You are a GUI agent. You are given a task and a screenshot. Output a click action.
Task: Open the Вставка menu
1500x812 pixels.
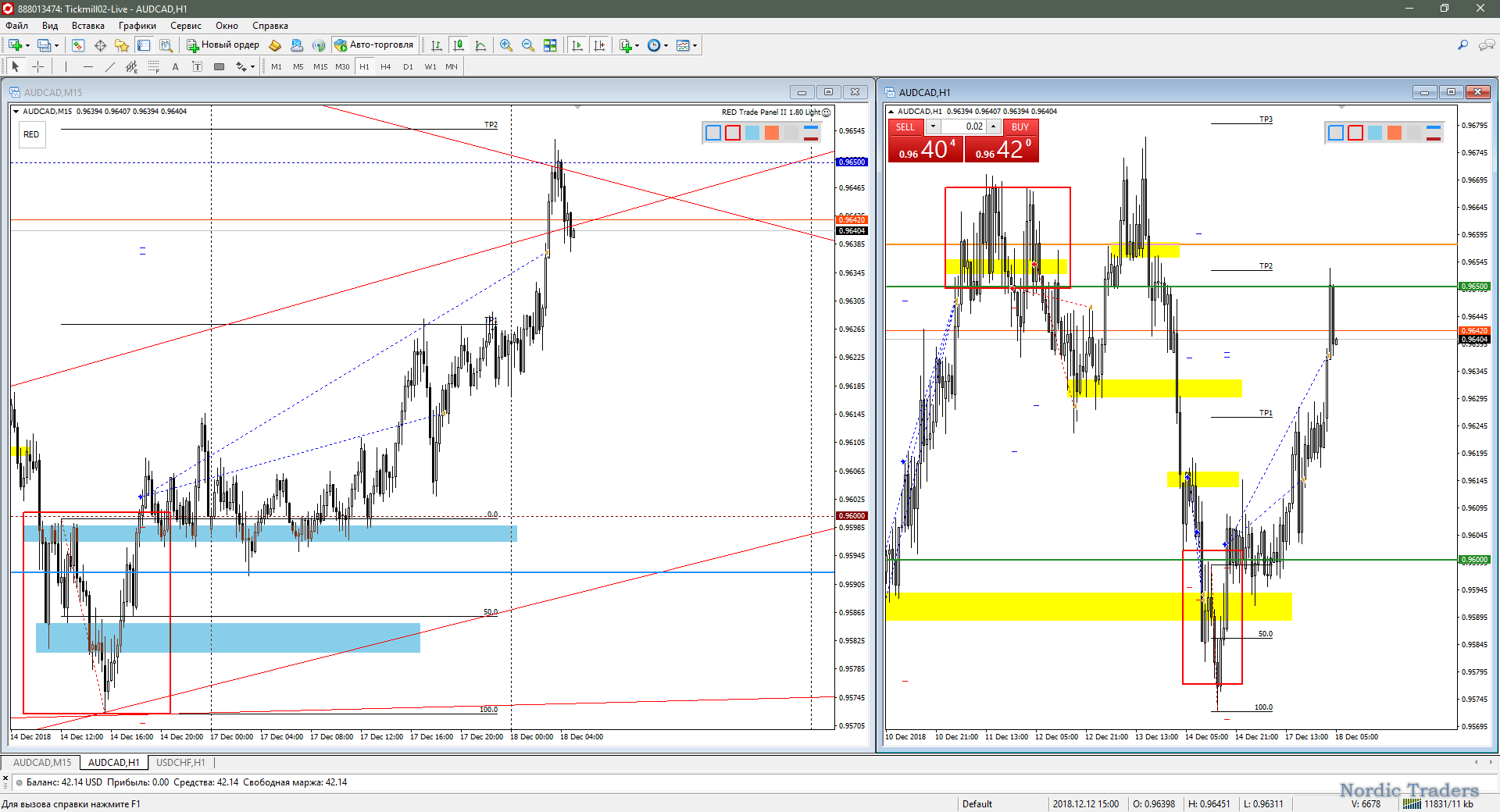point(87,26)
